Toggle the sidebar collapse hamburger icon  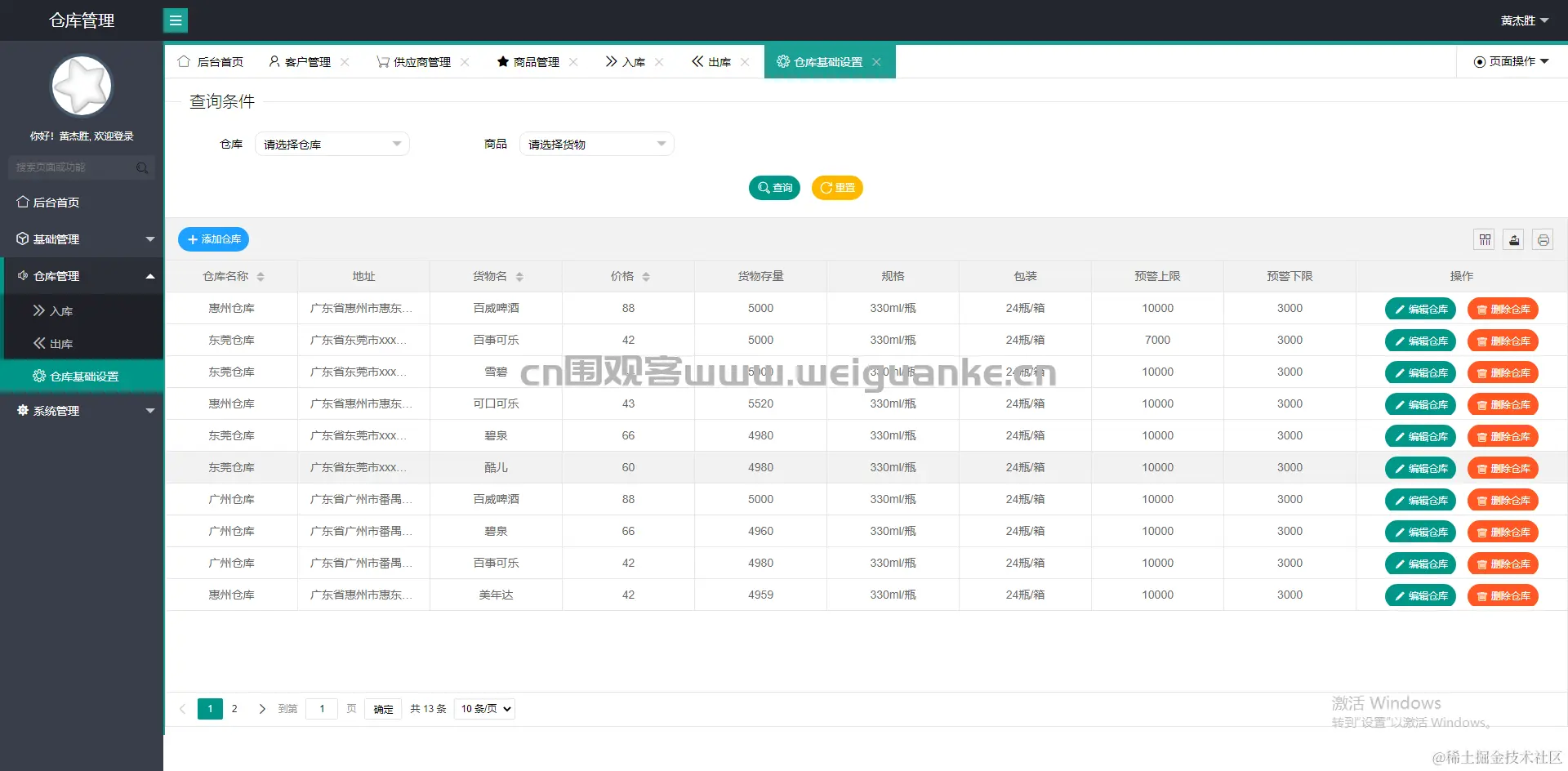176,20
